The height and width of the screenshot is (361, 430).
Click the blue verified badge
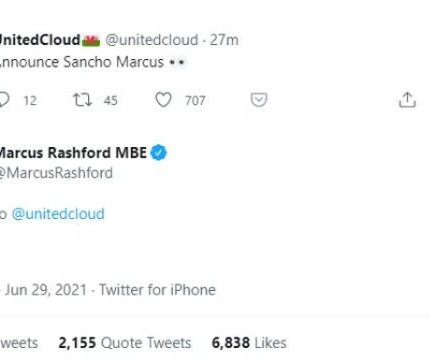point(159,153)
